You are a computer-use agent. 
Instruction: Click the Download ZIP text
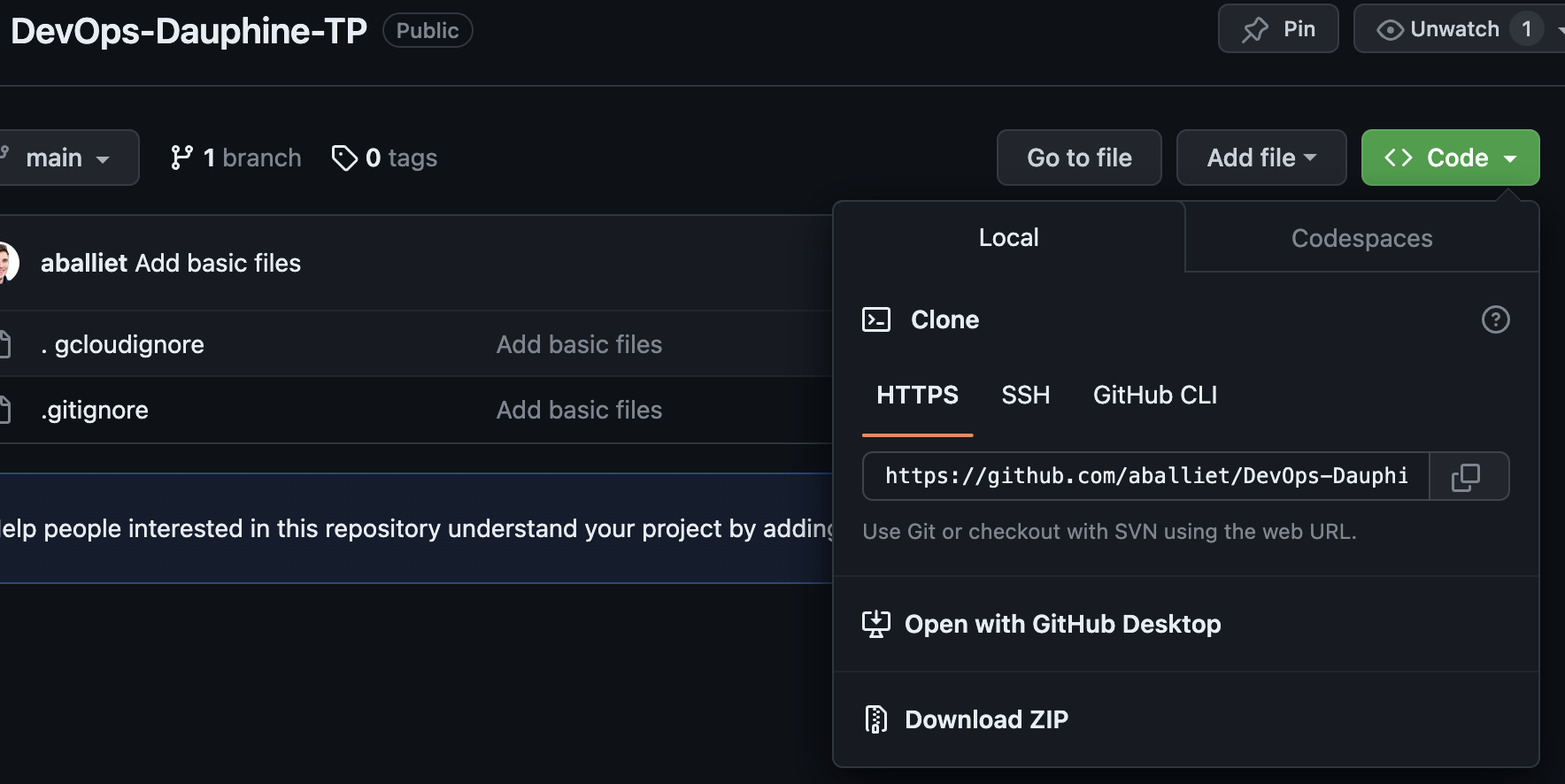pyautogui.click(x=986, y=719)
